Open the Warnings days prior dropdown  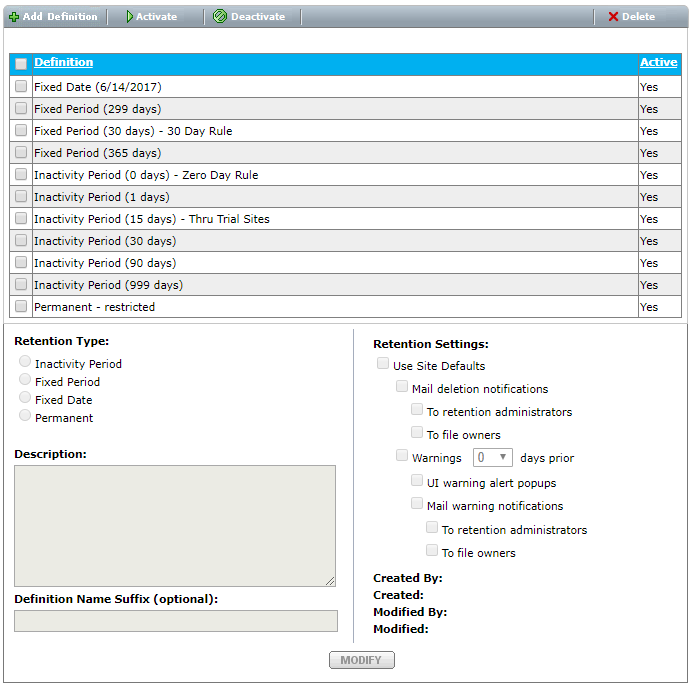492,457
